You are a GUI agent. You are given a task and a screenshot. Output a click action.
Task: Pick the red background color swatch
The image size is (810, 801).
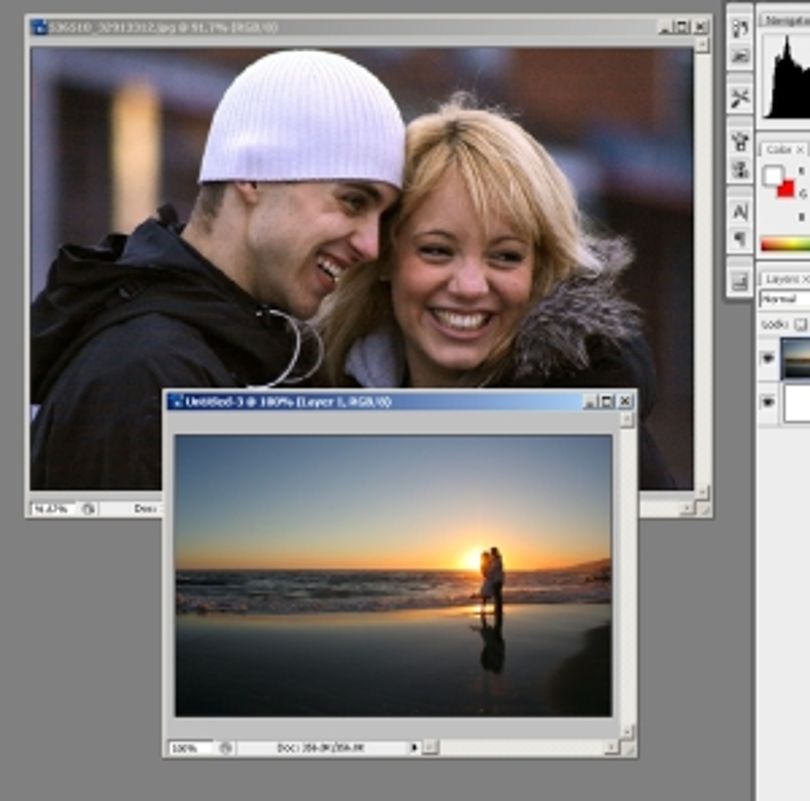click(786, 189)
